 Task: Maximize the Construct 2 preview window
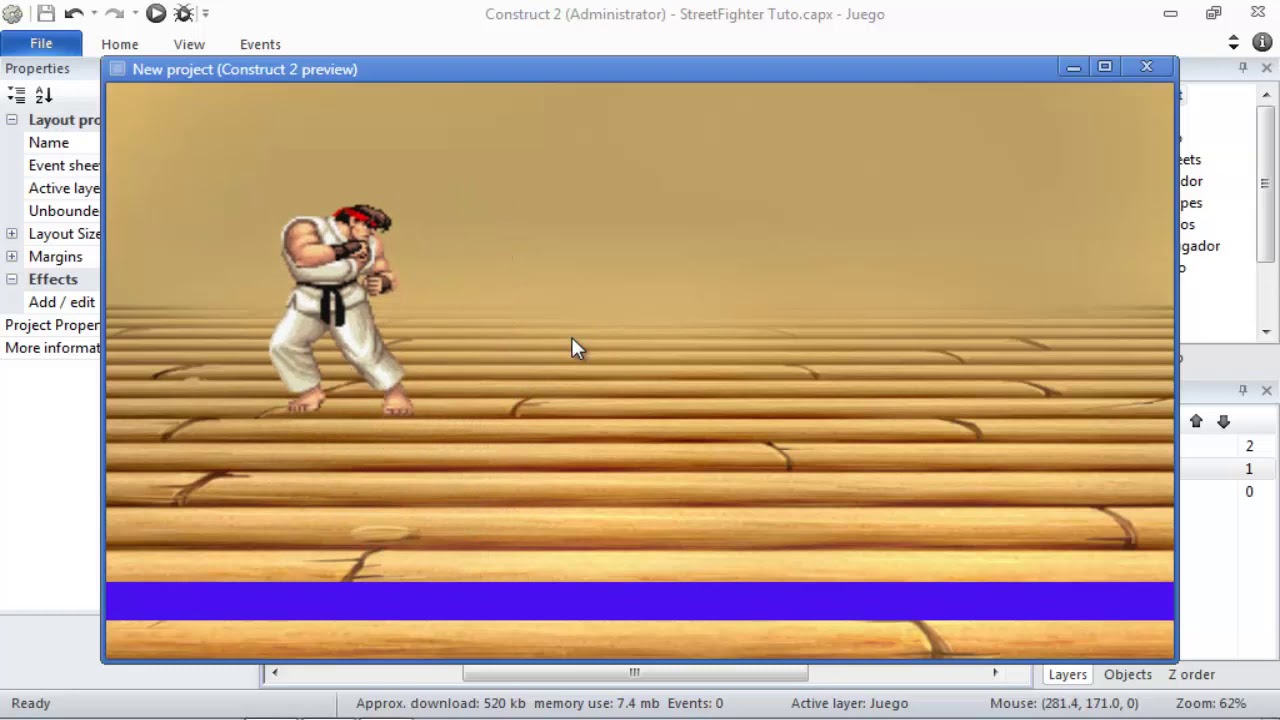(1105, 67)
